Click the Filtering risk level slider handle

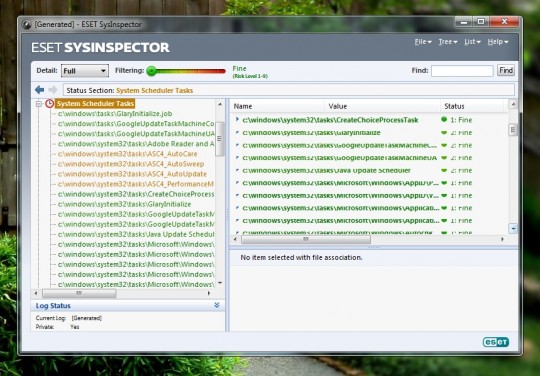152,71
